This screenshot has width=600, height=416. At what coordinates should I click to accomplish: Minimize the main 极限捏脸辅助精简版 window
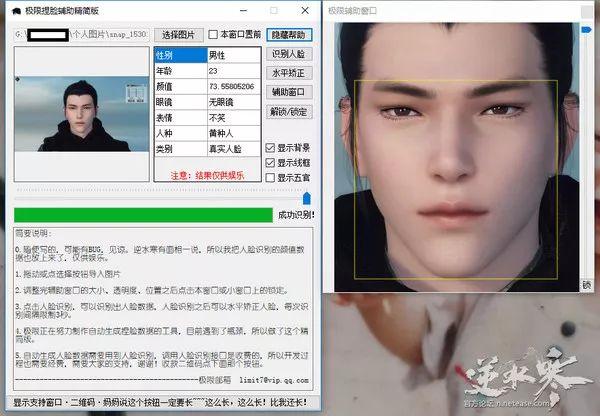[243, 11]
